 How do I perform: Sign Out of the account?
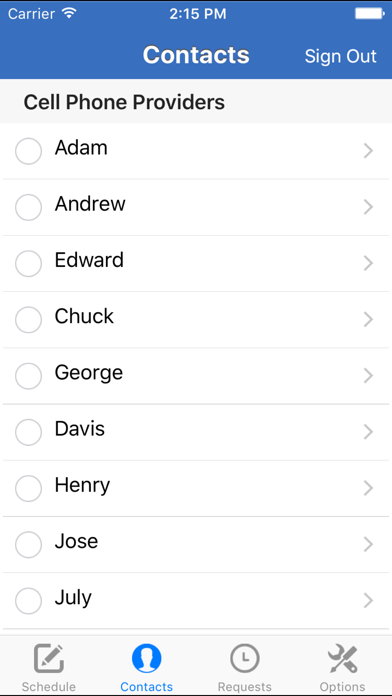pos(341,56)
